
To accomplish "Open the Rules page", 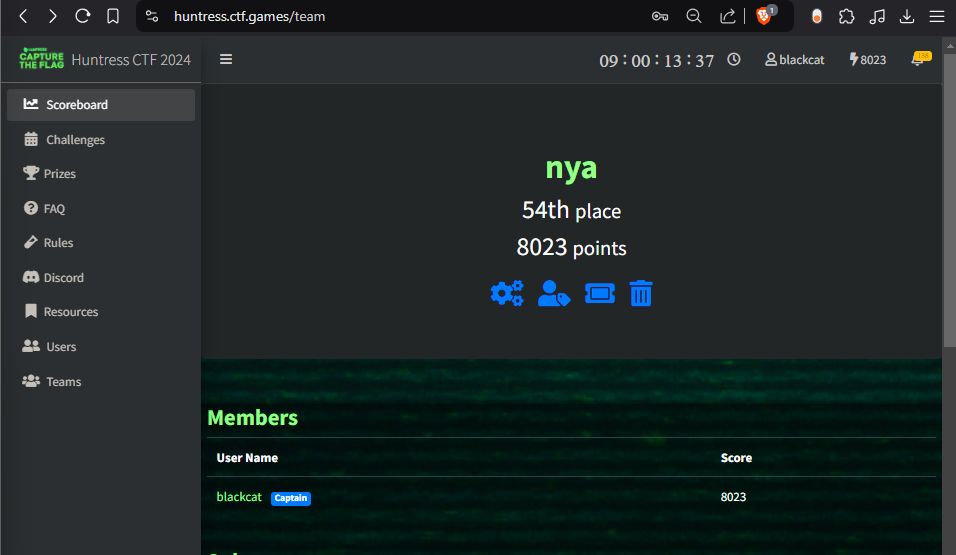I will click(x=101, y=243).
